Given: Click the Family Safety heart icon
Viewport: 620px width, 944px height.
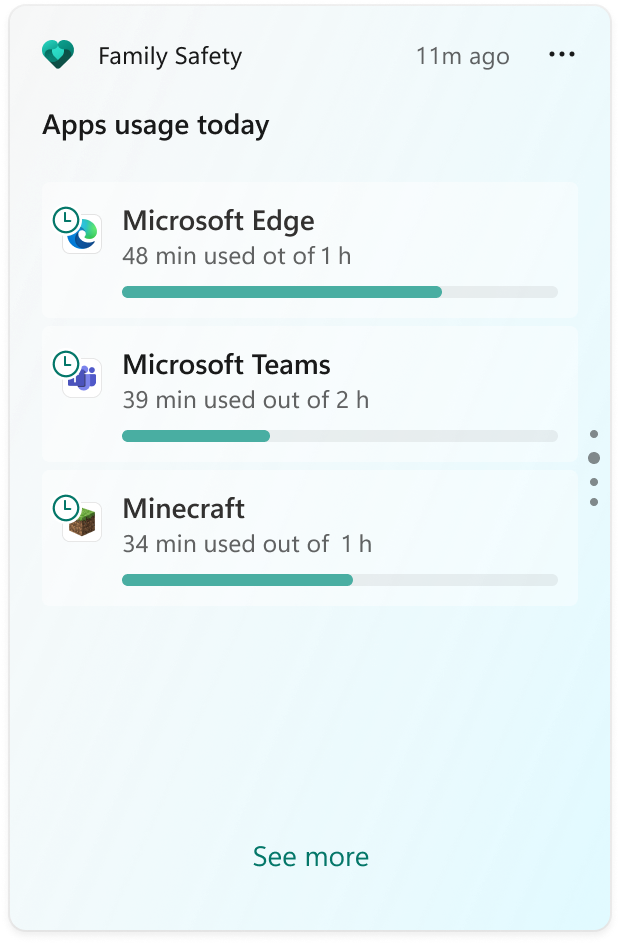Looking at the screenshot, I should [x=58, y=54].
